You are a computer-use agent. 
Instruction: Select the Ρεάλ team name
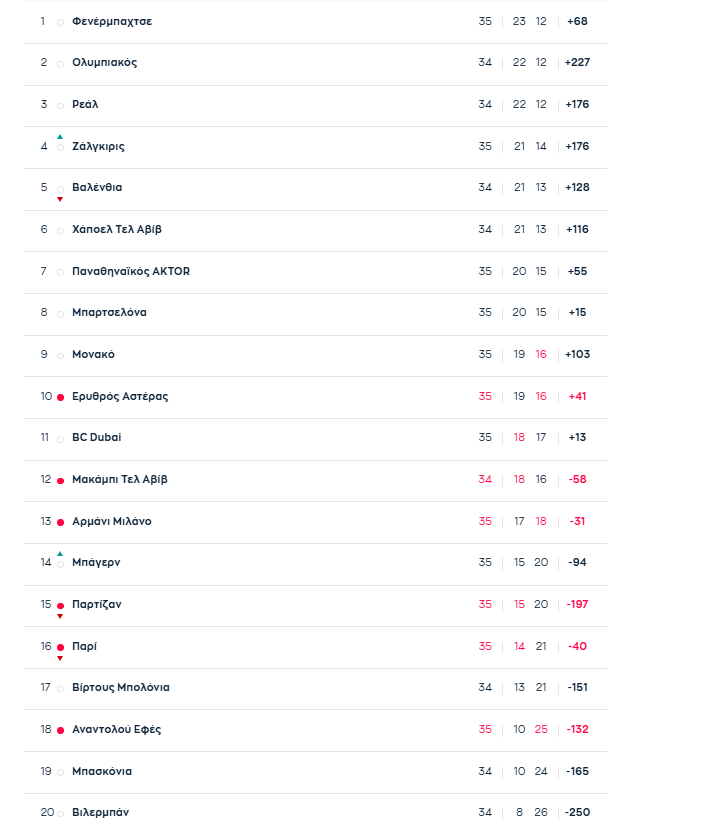click(x=85, y=104)
